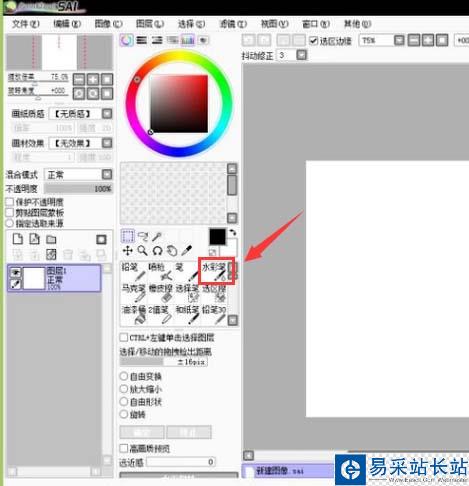Screen dimensions: 469x486
Task: Click toolbar zoom in plus button
Action: 428,40
